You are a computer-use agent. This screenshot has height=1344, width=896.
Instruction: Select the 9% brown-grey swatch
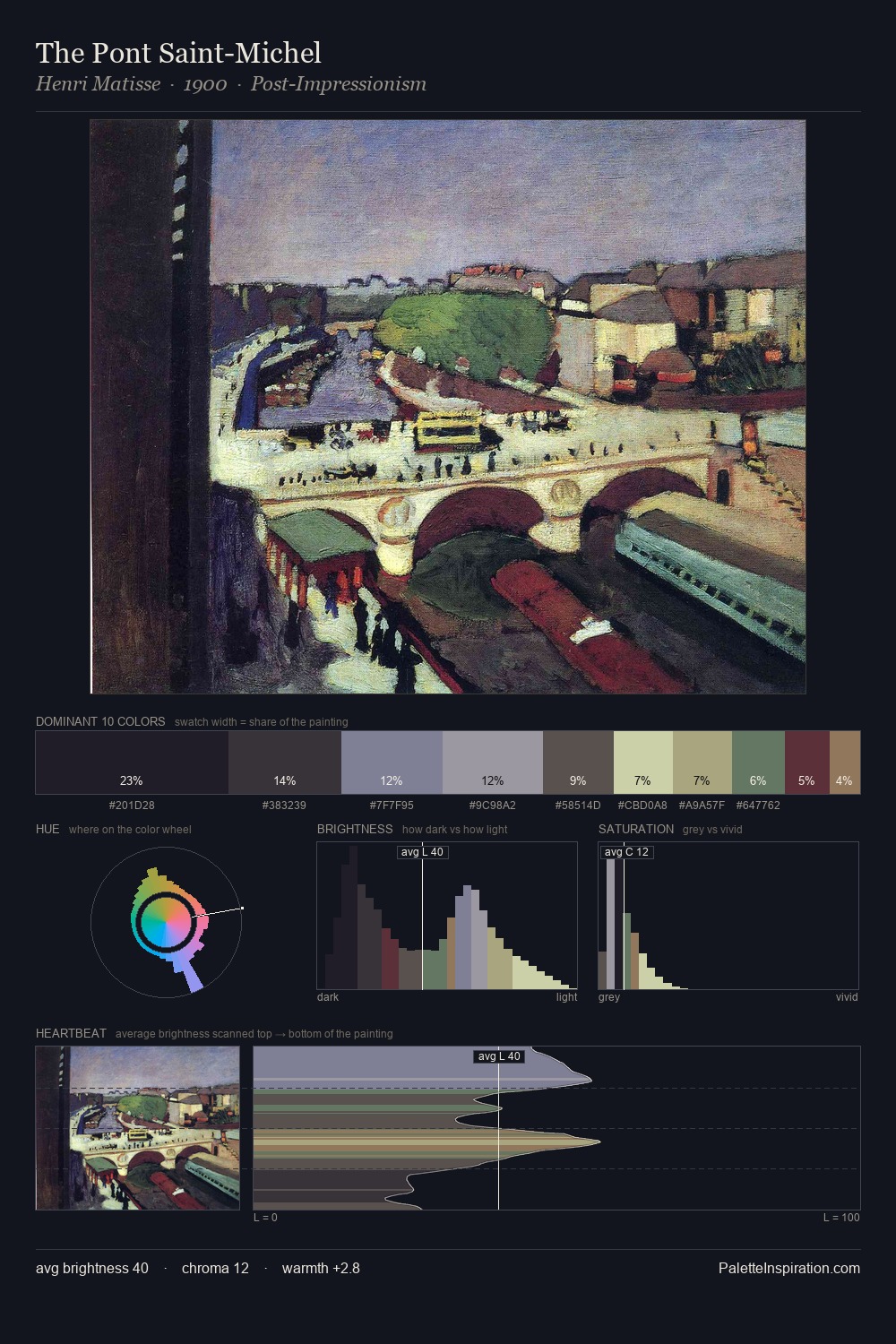point(578,762)
